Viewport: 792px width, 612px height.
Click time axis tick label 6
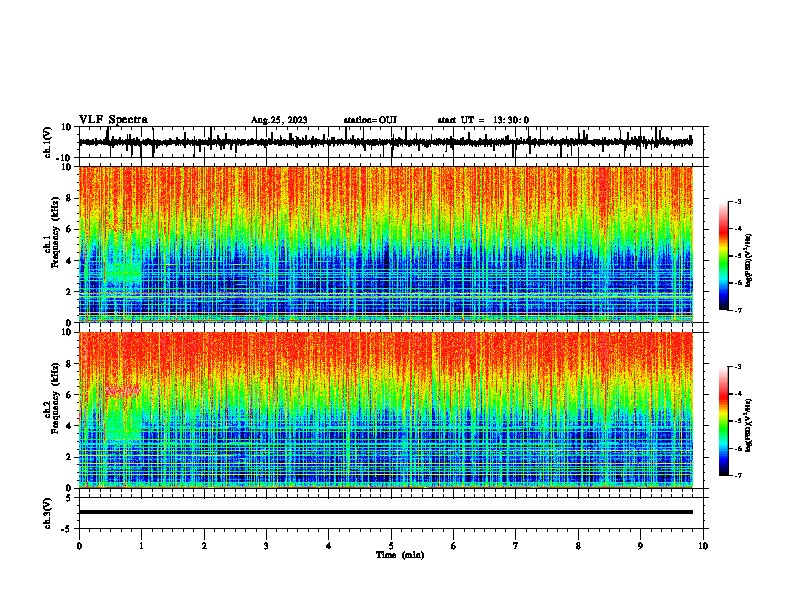click(x=454, y=546)
